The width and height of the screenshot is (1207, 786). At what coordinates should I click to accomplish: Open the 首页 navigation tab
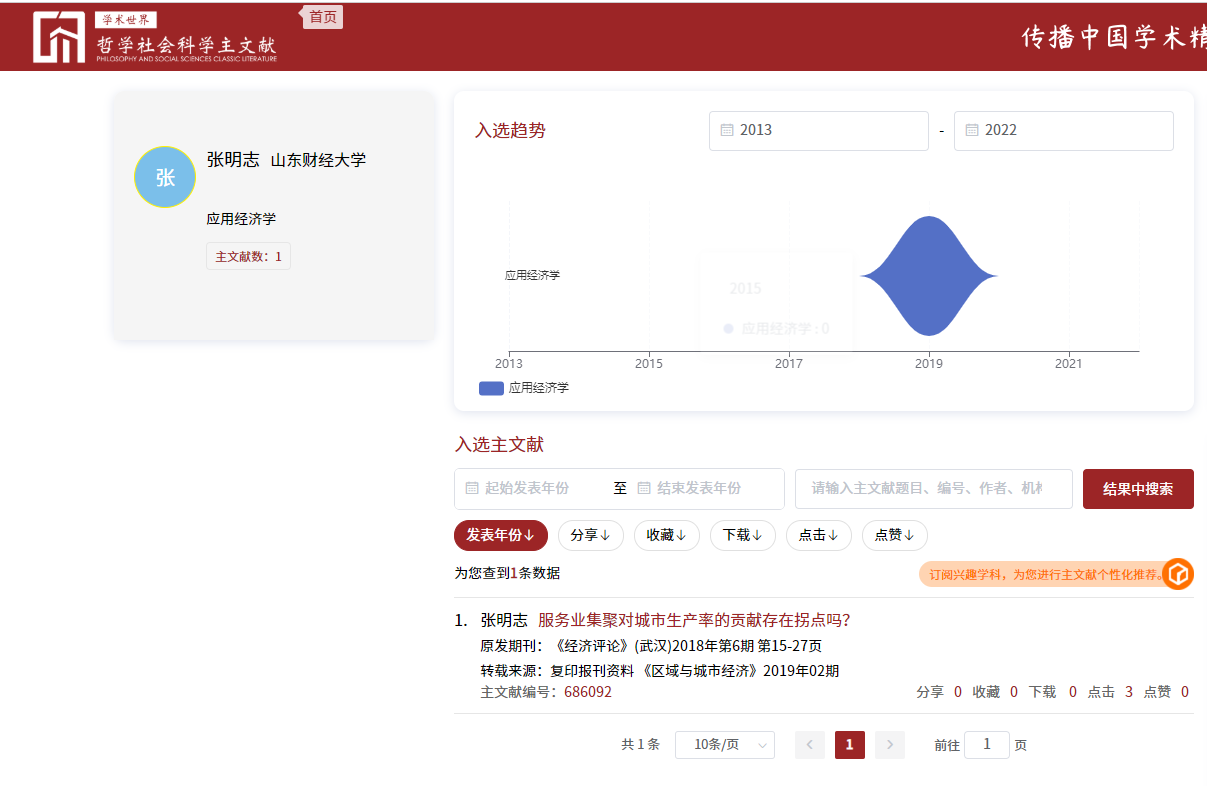click(x=322, y=17)
